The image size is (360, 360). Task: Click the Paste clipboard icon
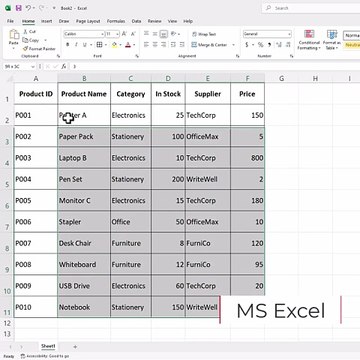[14, 35]
